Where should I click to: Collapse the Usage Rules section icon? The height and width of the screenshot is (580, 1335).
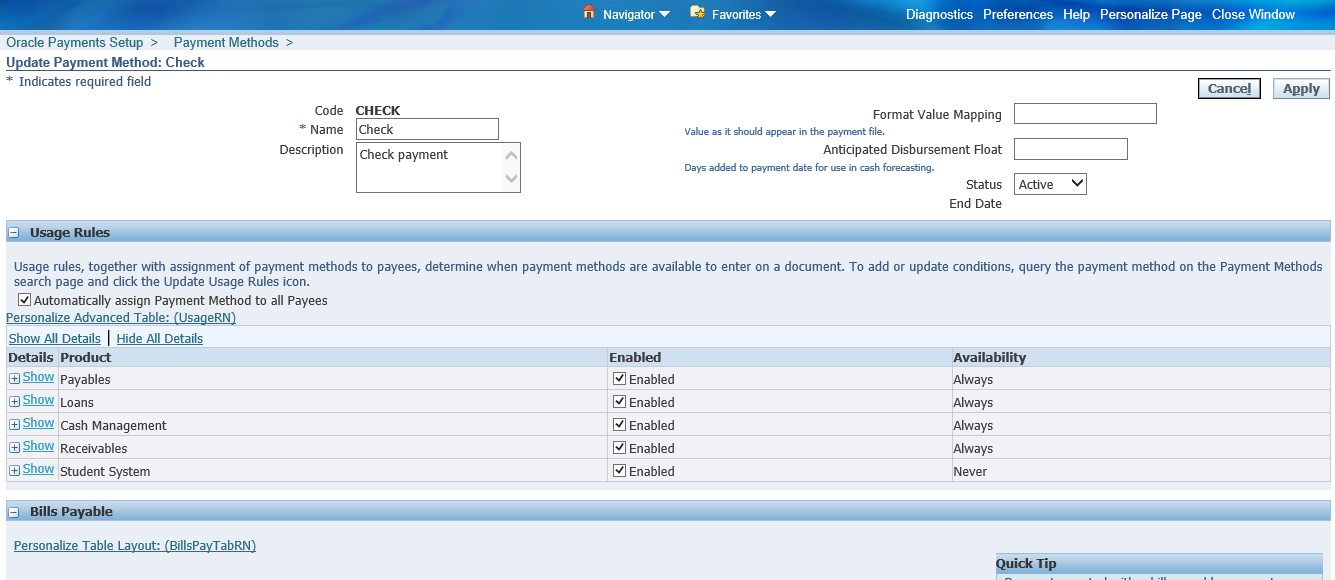(12, 232)
